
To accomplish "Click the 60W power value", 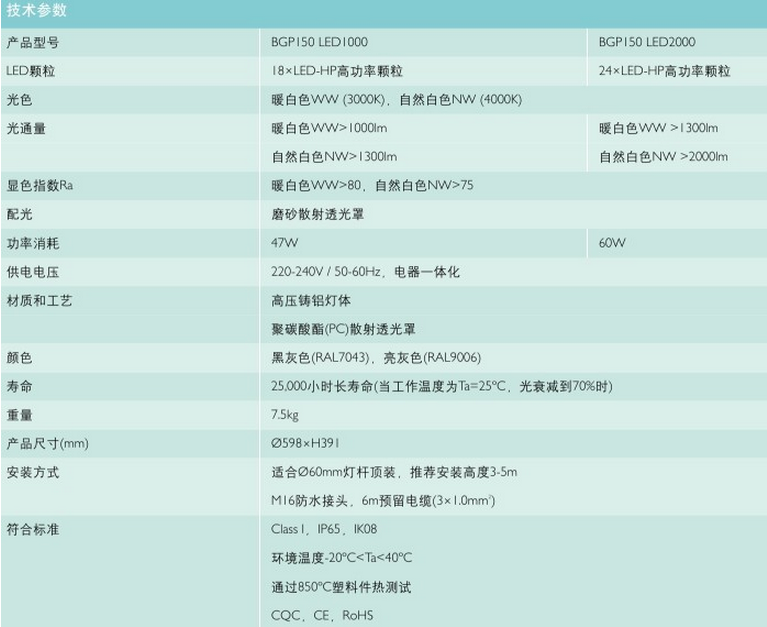I will click(612, 243).
